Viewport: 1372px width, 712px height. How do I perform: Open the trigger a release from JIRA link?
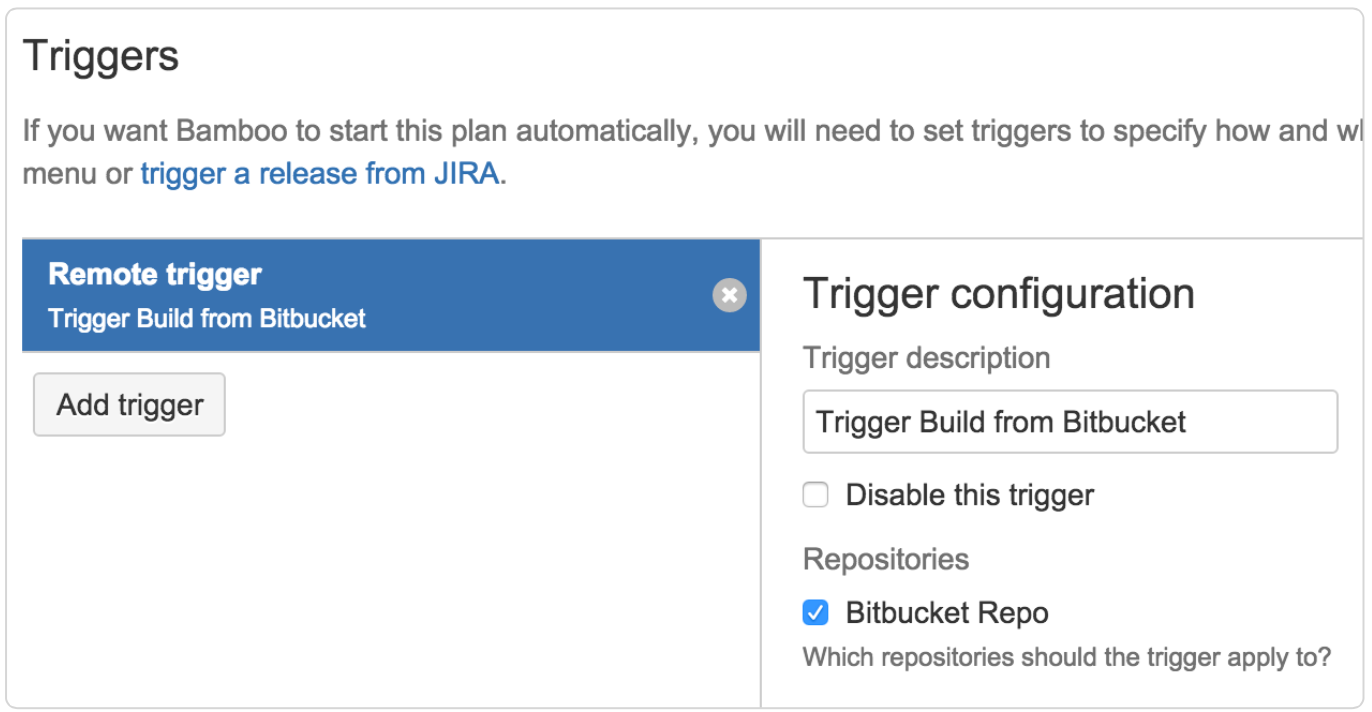(x=320, y=174)
